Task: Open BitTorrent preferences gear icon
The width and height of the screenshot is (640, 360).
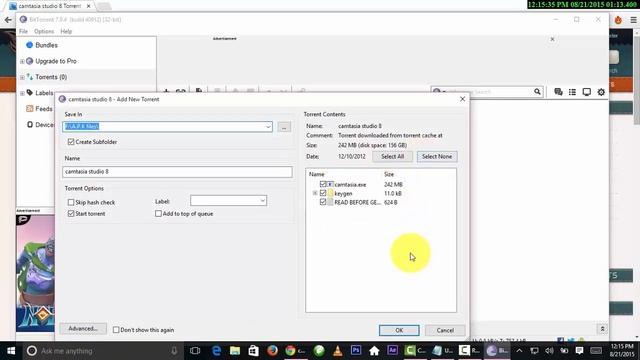Action: (x=601, y=92)
